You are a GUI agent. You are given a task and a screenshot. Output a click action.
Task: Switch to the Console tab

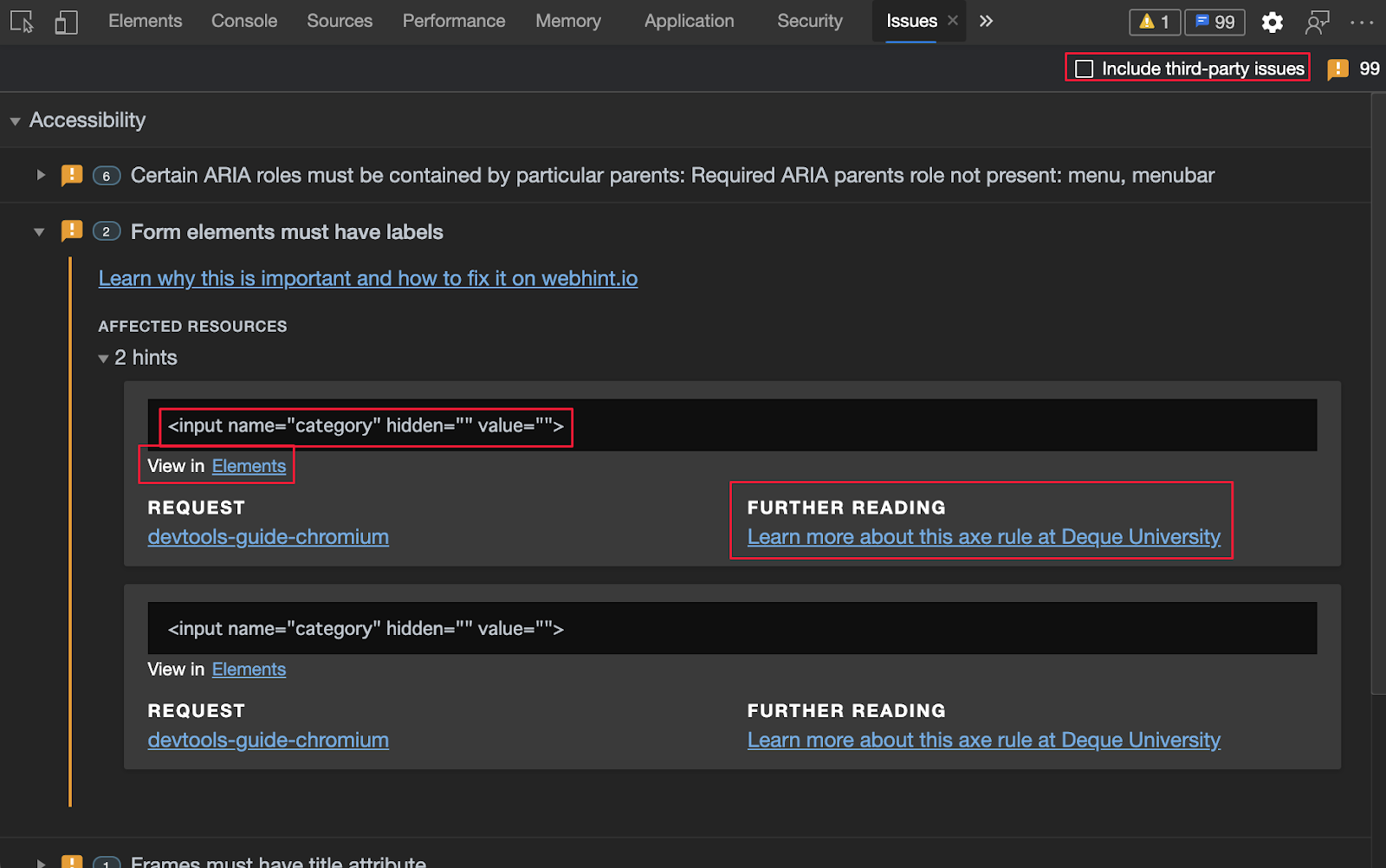[244, 21]
